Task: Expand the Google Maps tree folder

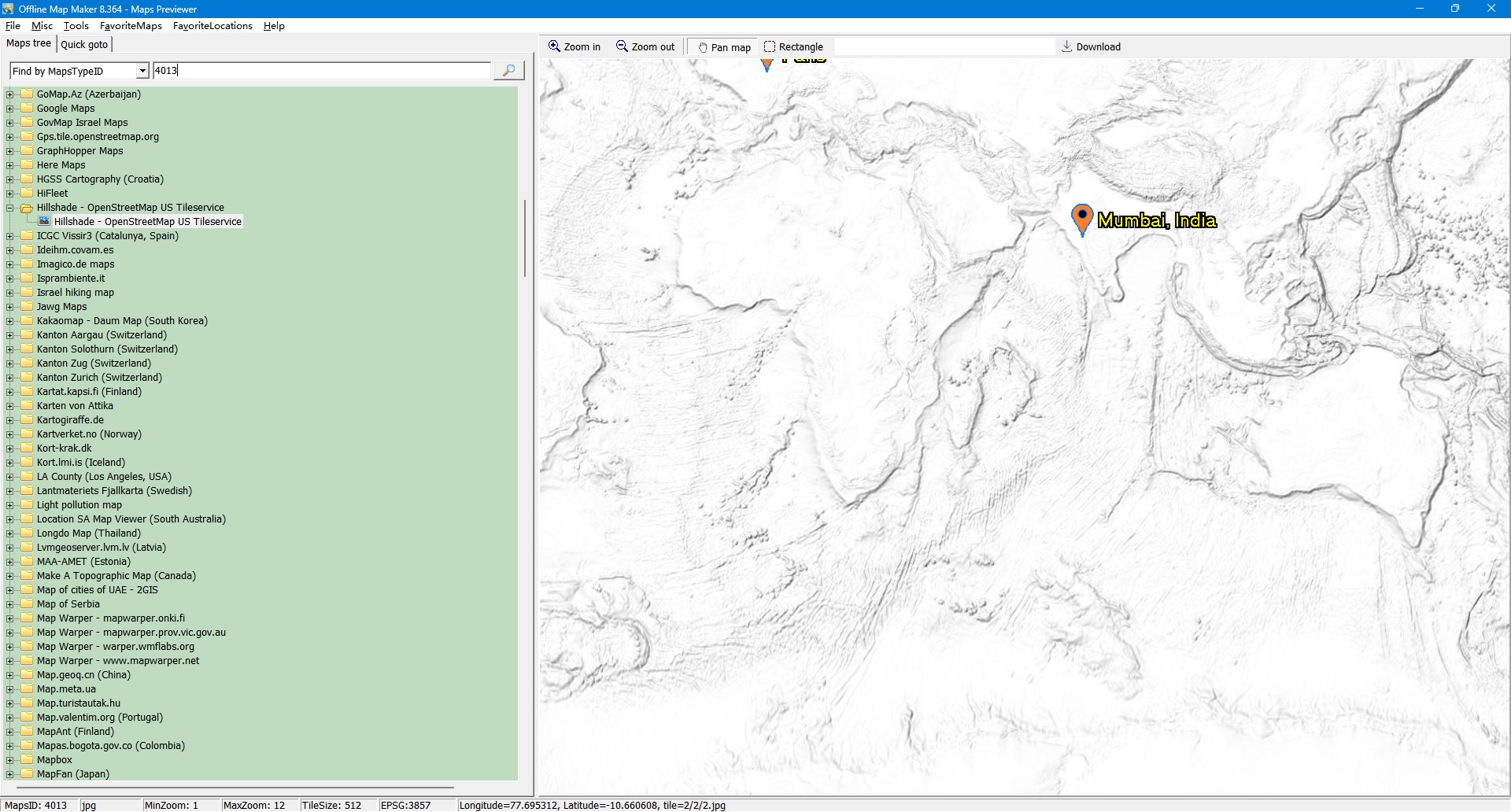Action: (9, 109)
